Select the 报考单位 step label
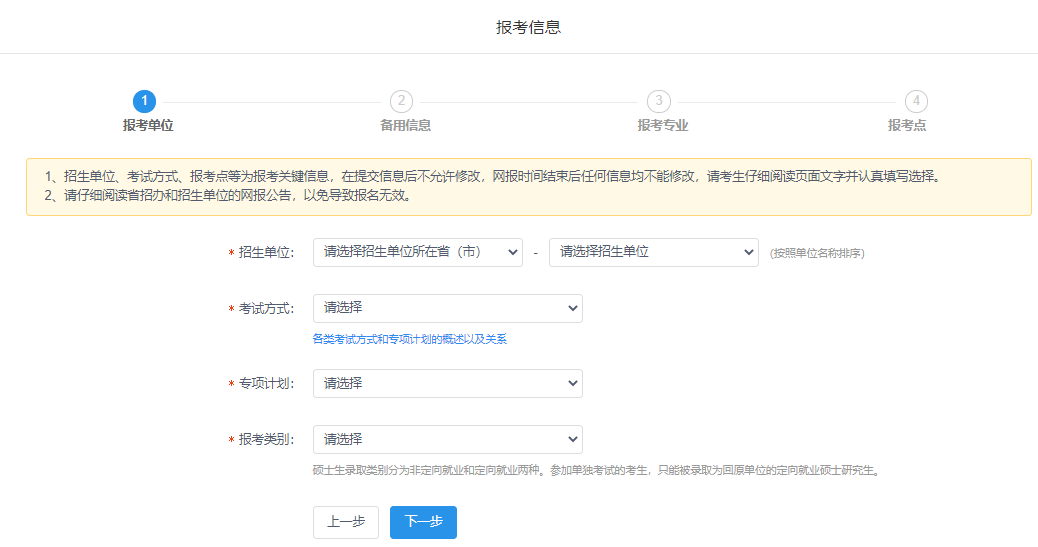Viewport: 1038px width, 547px height. (x=148, y=126)
